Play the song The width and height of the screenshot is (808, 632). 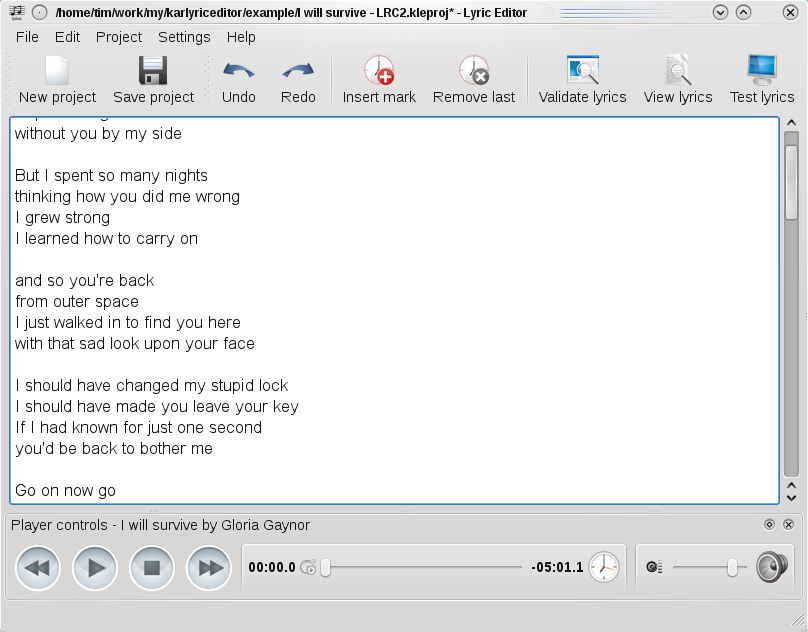click(95, 568)
